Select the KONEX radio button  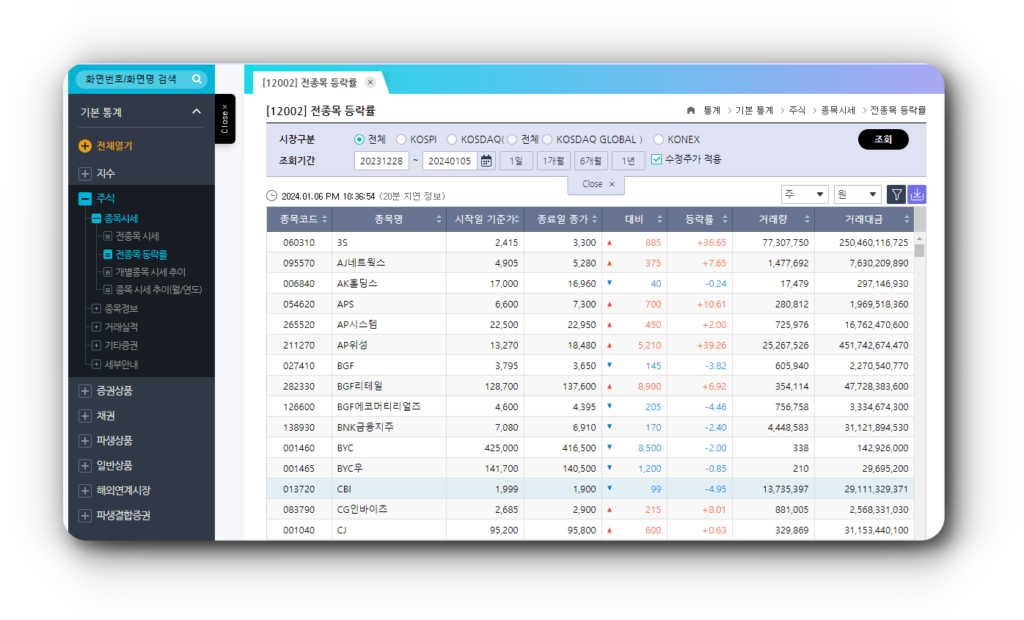point(658,139)
